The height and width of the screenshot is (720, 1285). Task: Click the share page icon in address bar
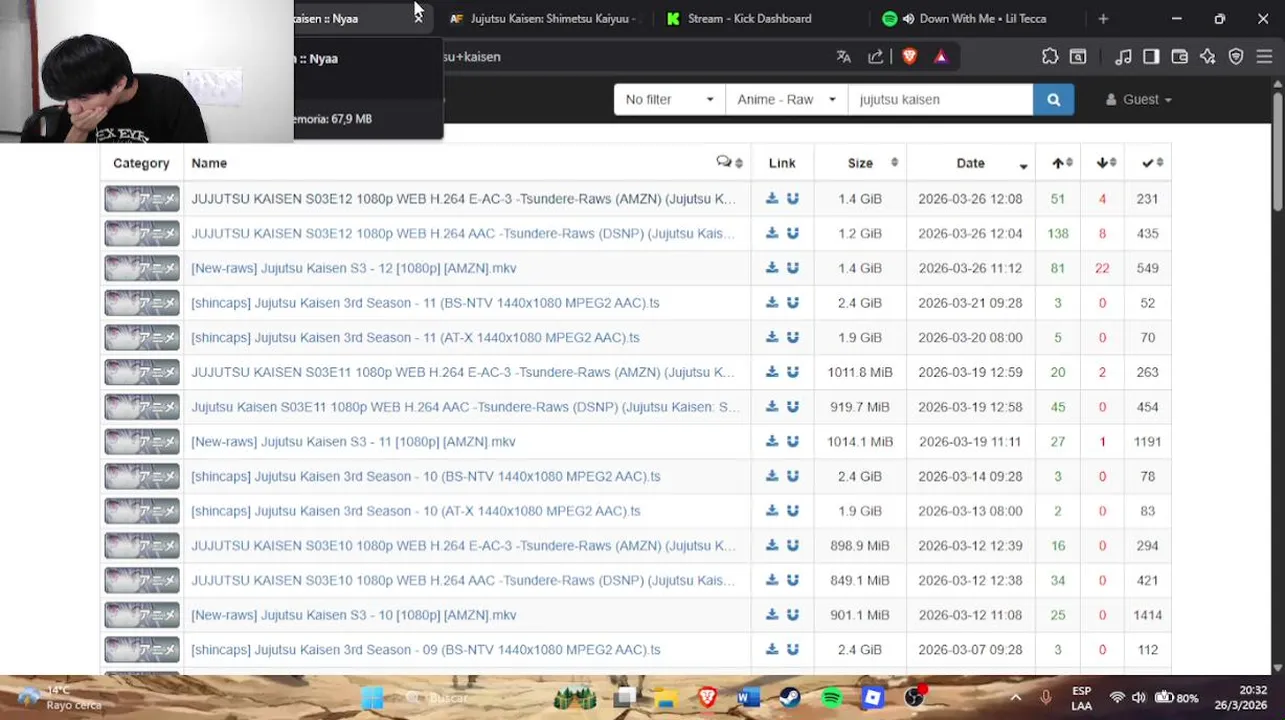(876, 57)
